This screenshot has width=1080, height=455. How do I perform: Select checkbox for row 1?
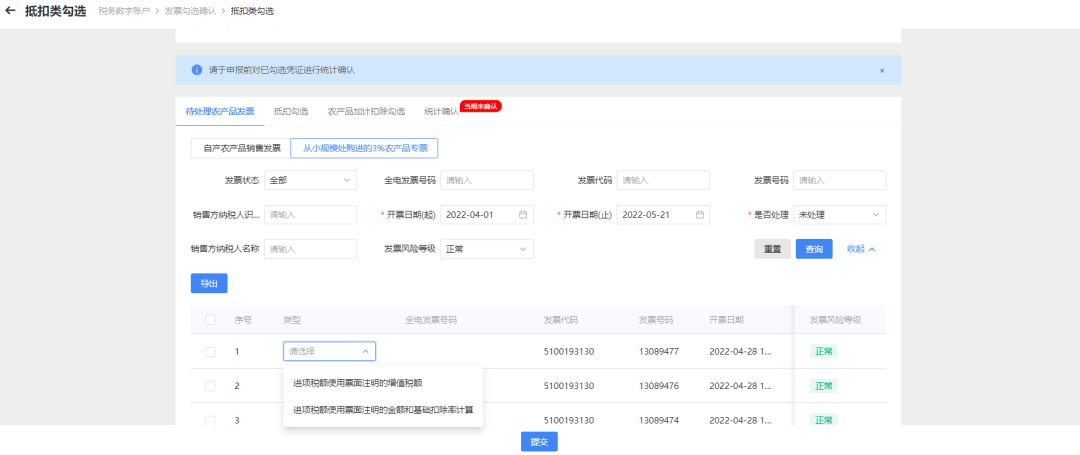click(x=210, y=352)
